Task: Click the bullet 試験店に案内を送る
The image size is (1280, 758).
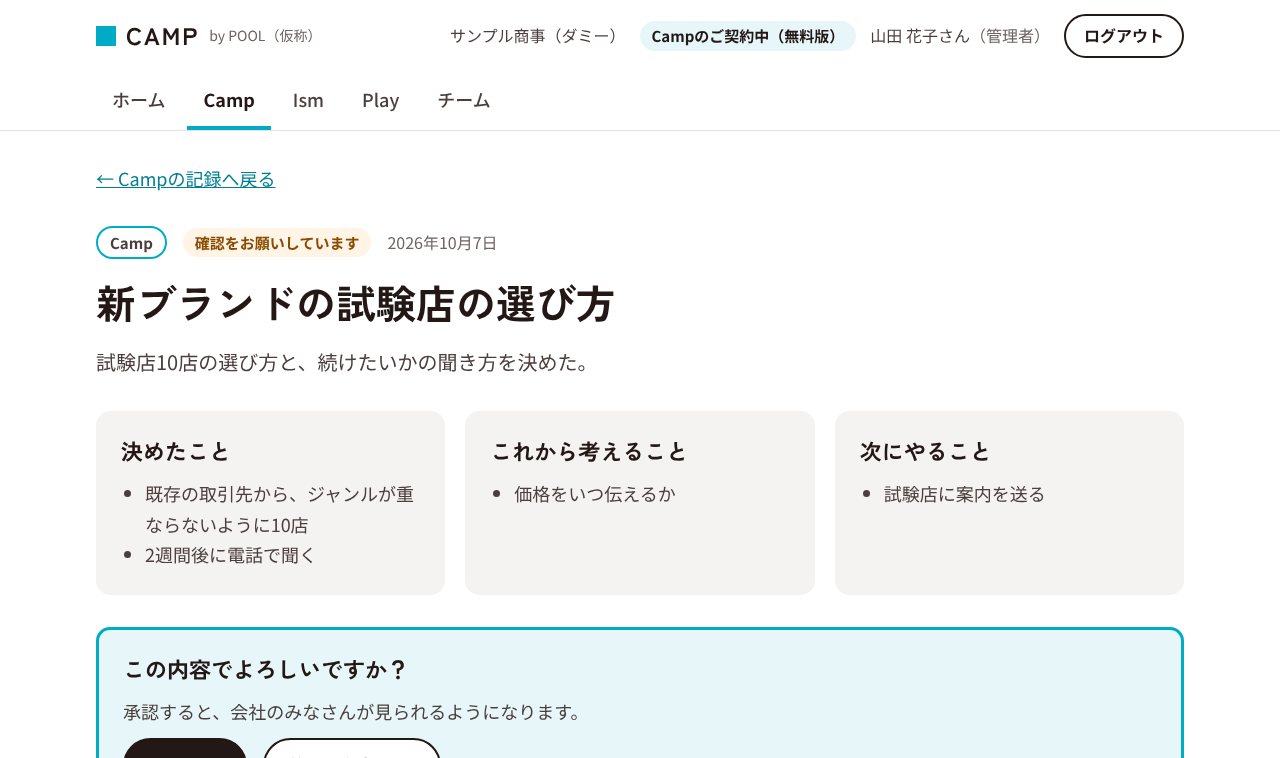Action: coord(965,494)
